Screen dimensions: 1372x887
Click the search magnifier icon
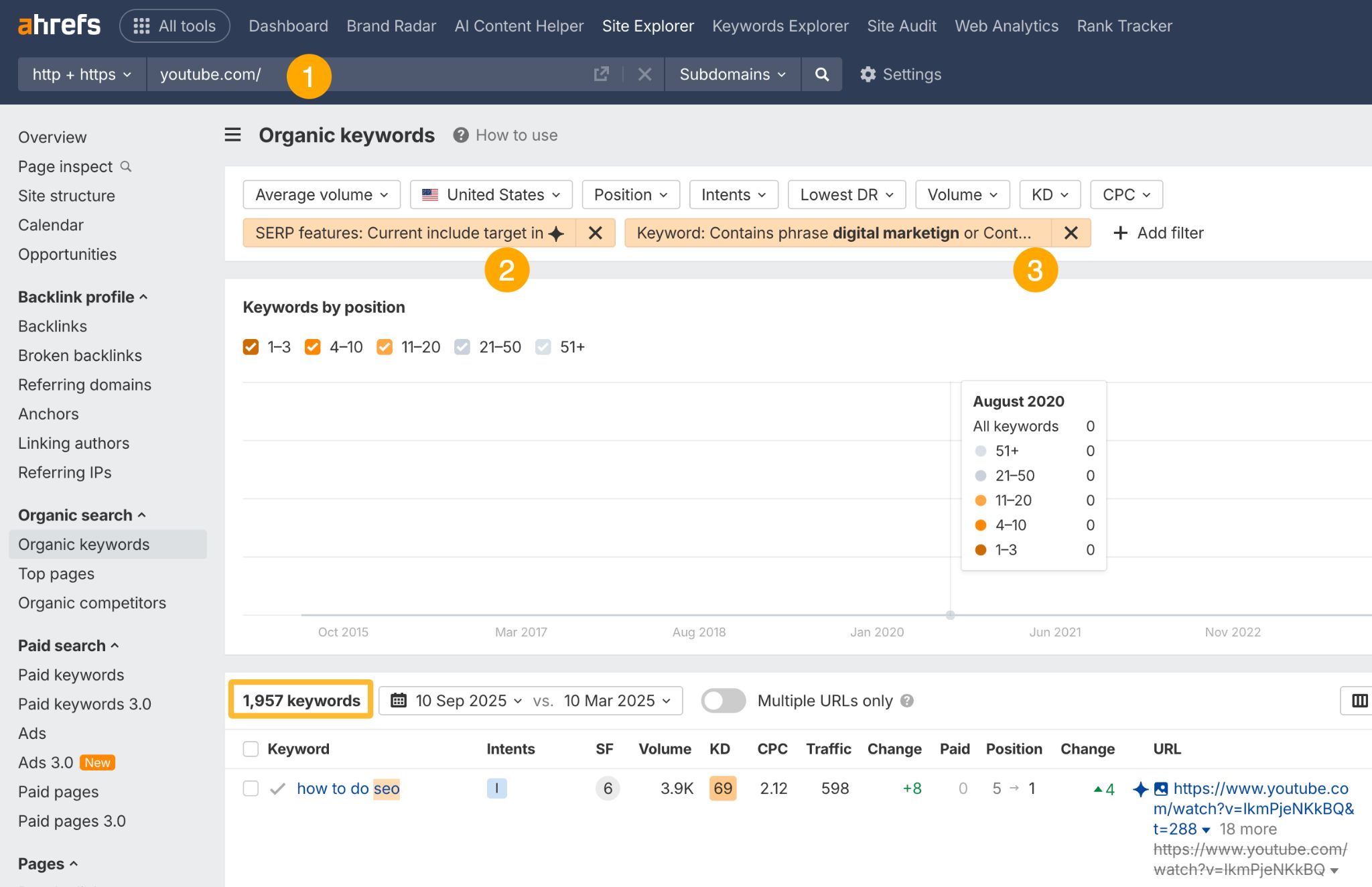click(x=821, y=74)
